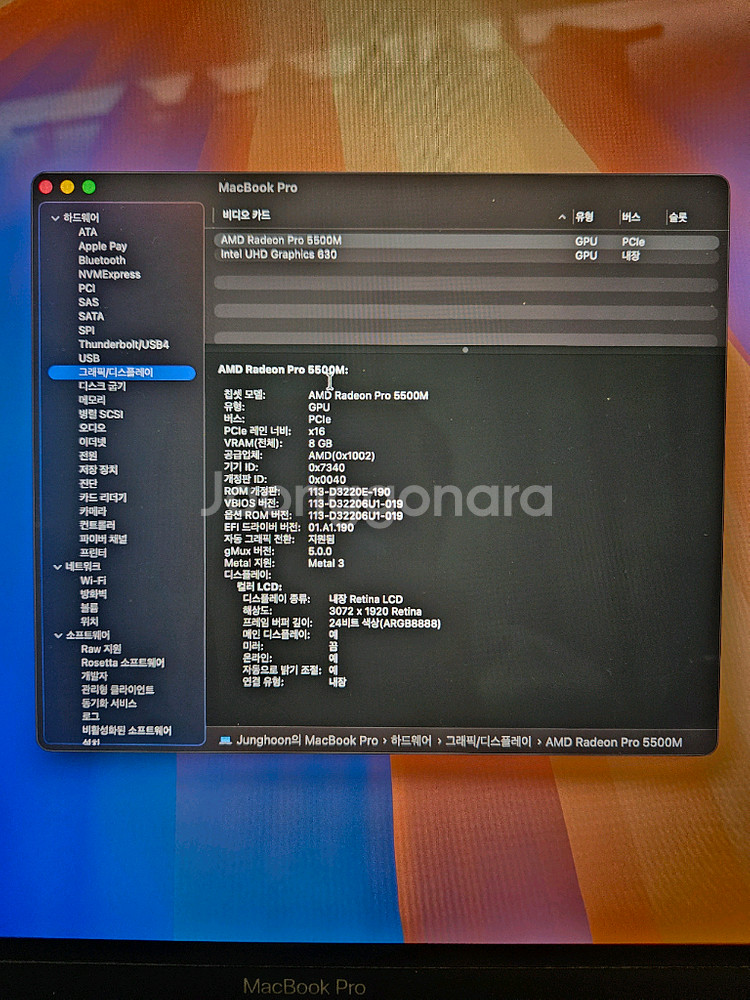Click the computer icon in path bar
Image resolution: width=750 pixels, height=1000 pixels.
point(225,740)
